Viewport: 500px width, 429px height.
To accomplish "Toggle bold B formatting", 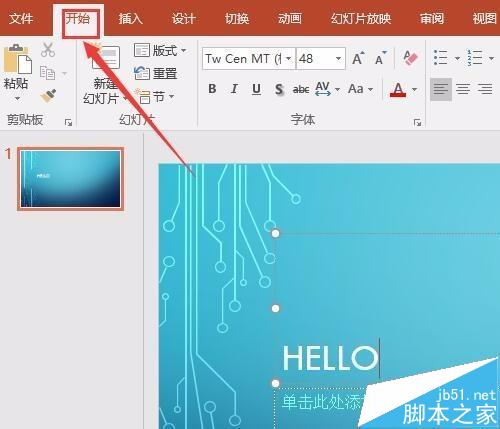I will coord(212,89).
